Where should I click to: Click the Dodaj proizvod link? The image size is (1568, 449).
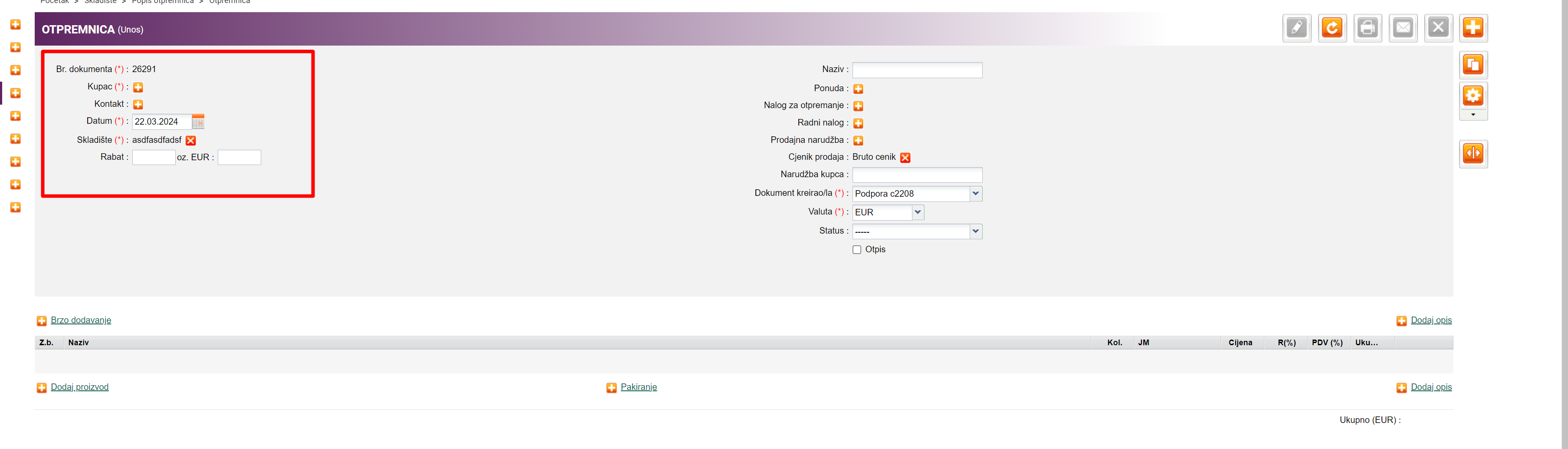tap(80, 387)
